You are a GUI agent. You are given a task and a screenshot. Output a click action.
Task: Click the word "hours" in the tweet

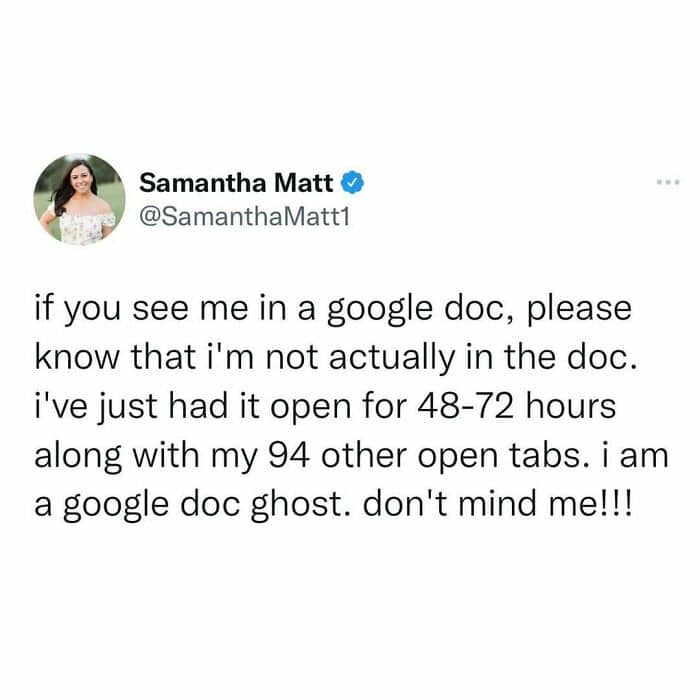pyautogui.click(x=571, y=406)
